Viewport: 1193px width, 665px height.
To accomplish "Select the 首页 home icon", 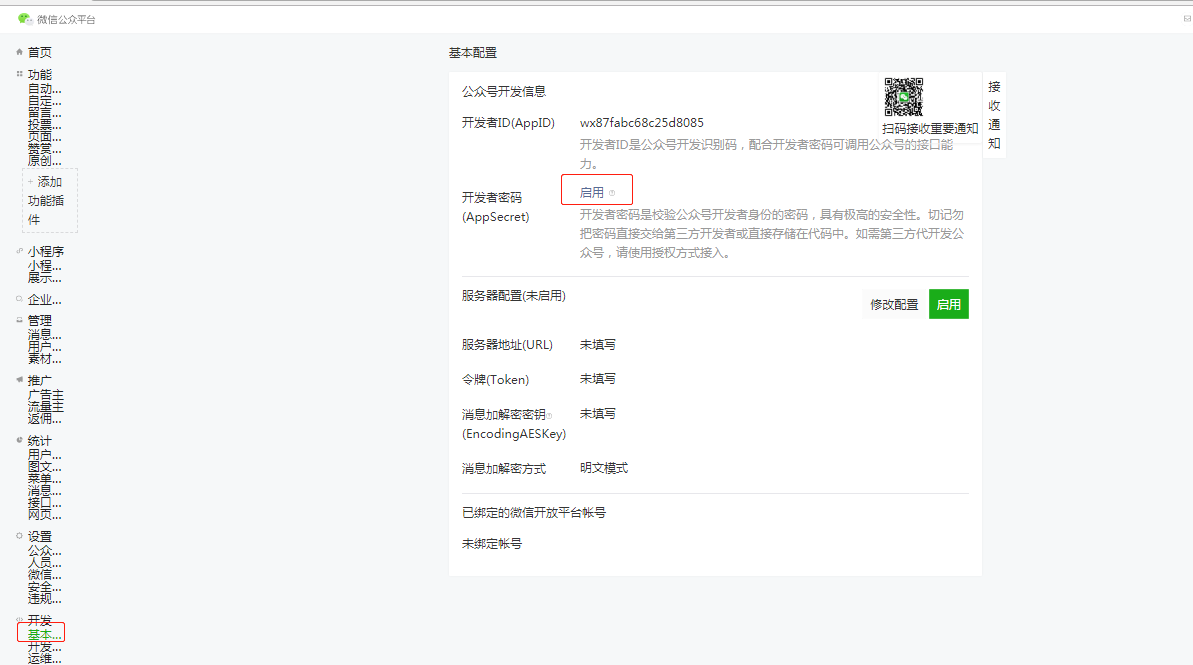I will coord(18,51).
